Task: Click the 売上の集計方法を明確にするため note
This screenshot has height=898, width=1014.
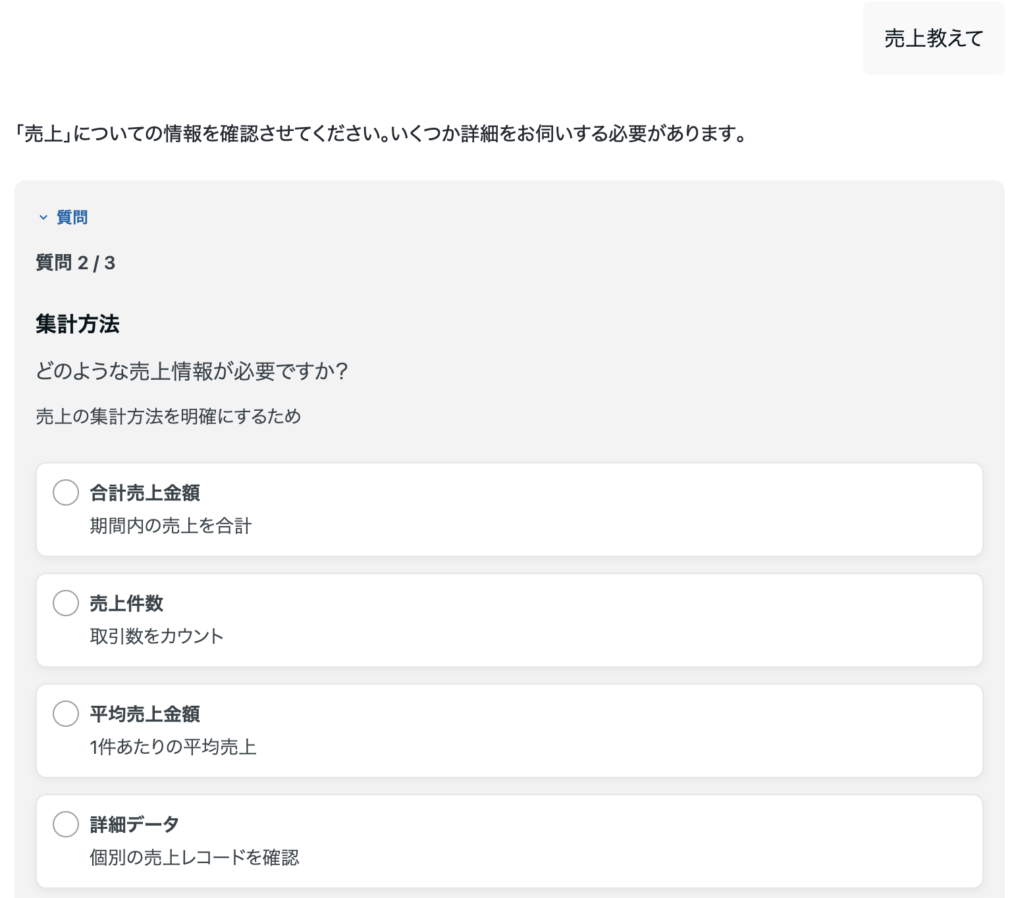Action: (x=168, y=417)
